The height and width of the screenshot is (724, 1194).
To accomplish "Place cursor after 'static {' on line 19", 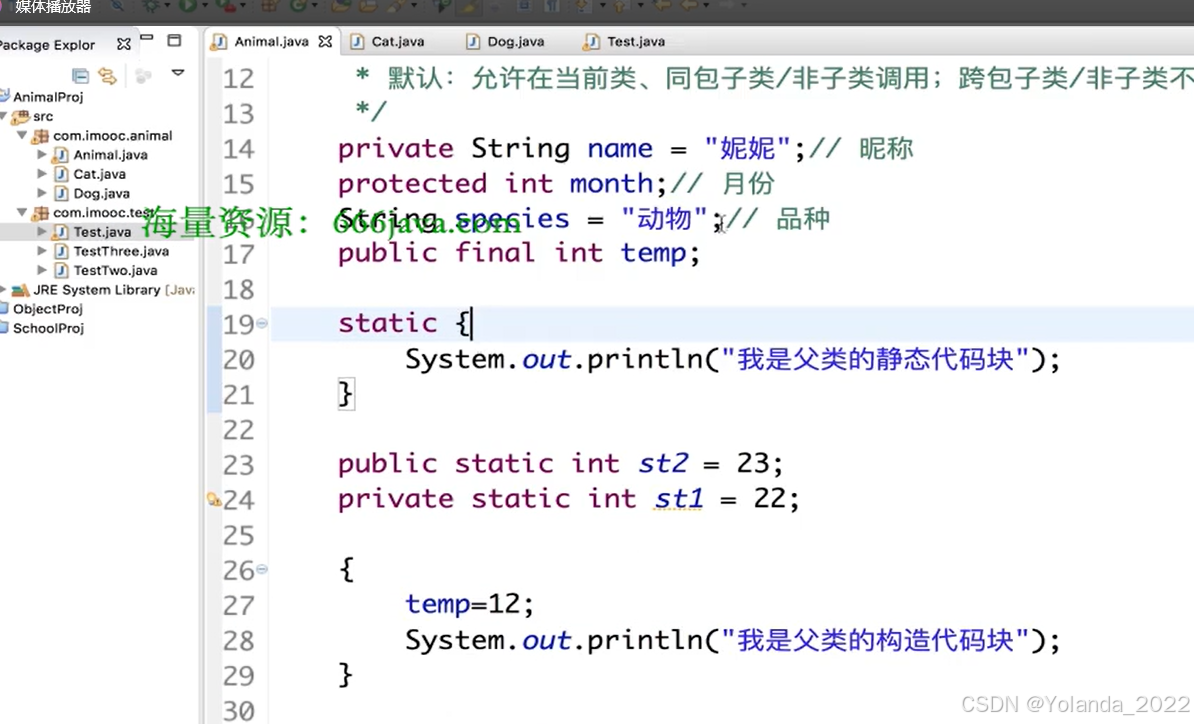I will point(473,324).
